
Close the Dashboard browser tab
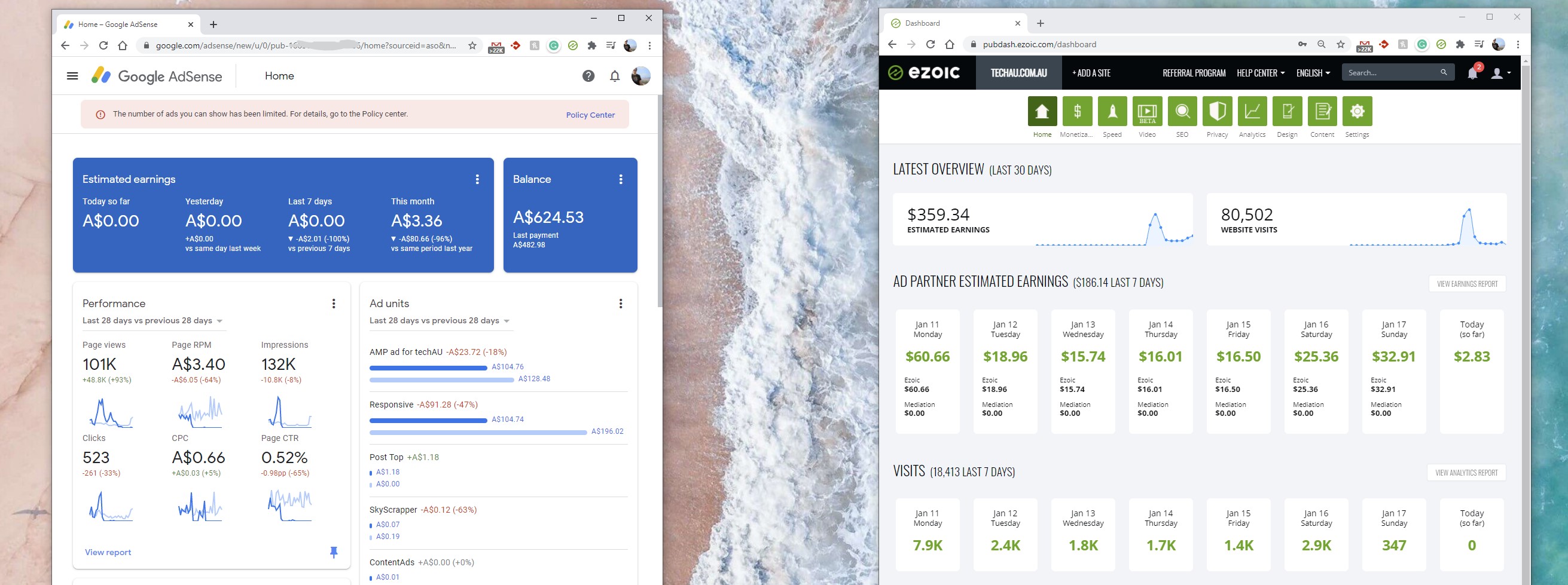[1017, 23]
